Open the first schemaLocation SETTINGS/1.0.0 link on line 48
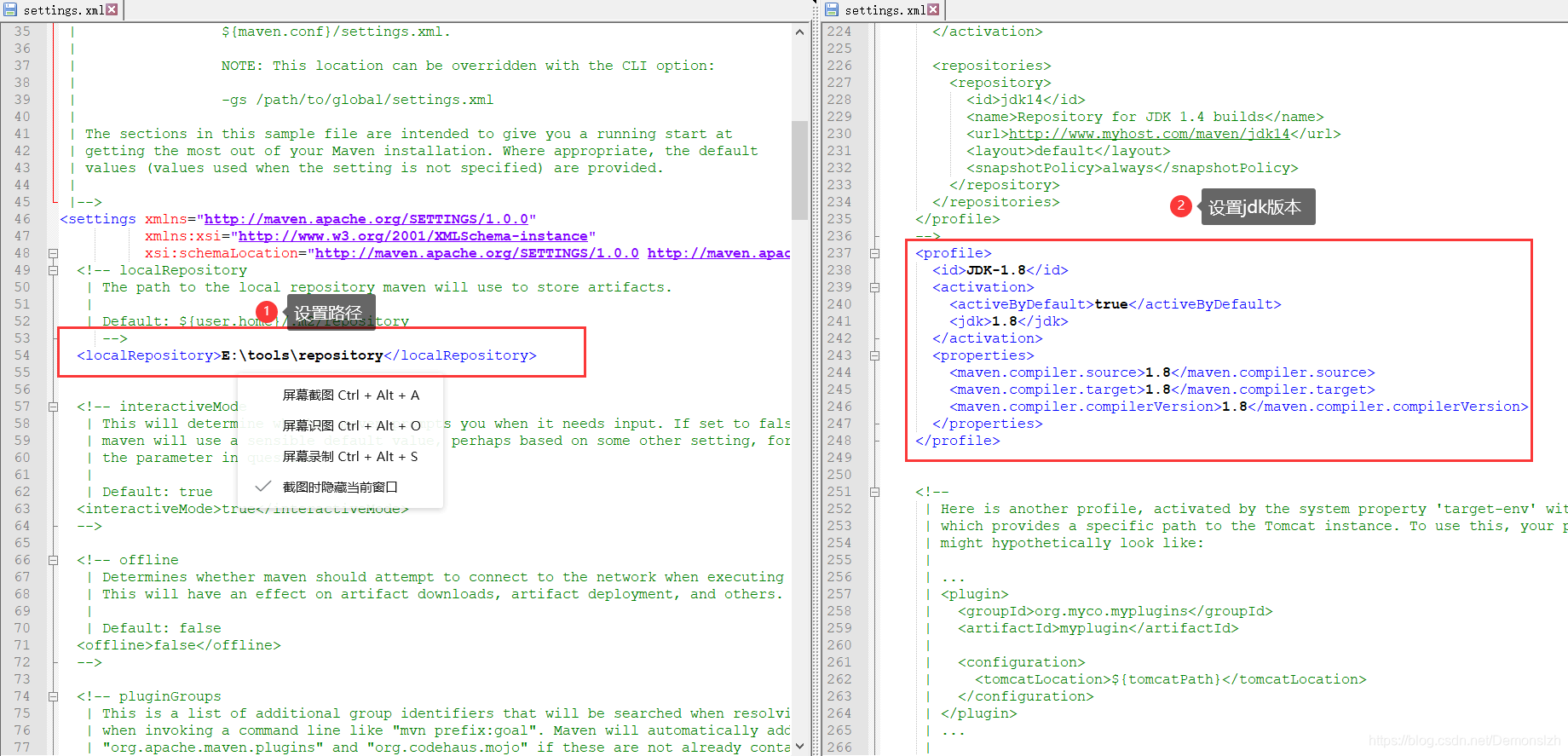Screen dimensions: 1568x756 point(477,253)
